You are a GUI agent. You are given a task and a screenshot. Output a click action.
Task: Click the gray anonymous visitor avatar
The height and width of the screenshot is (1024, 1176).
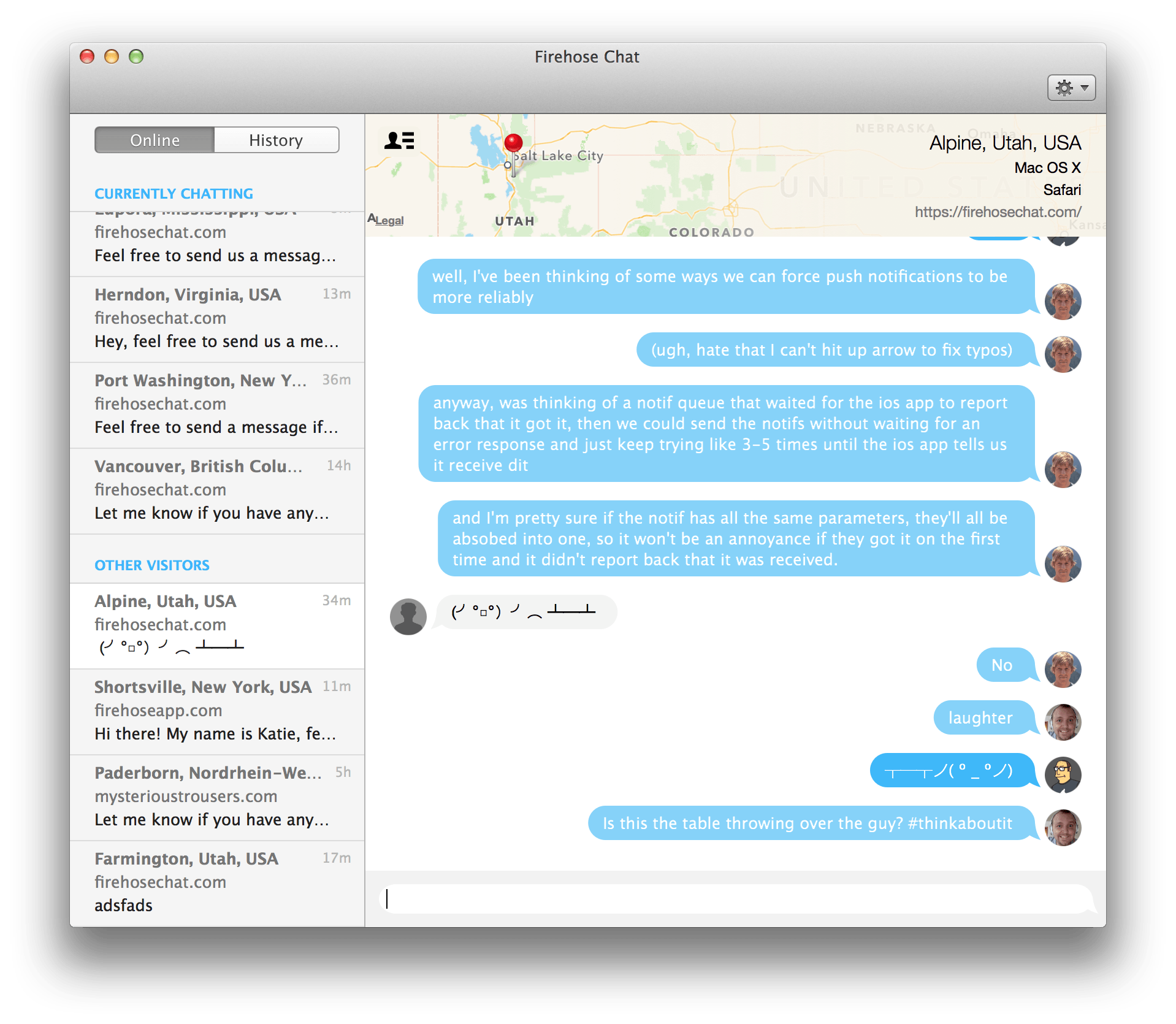tap(408, 616)
